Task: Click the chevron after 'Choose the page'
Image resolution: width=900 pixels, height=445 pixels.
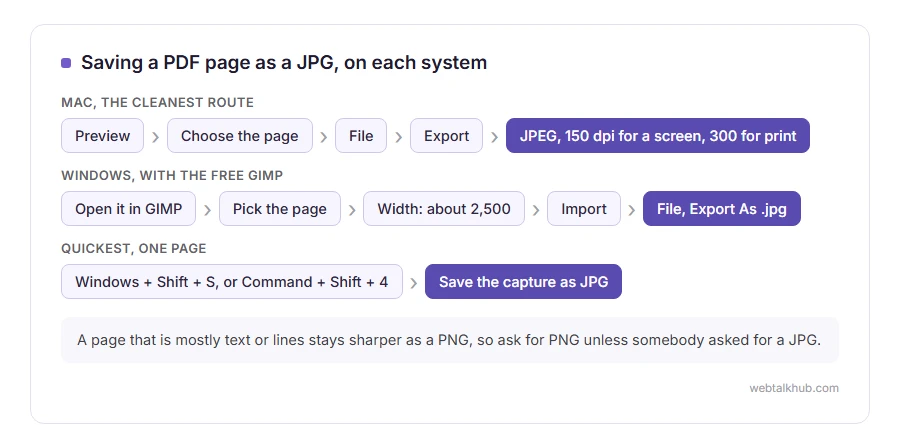Action: point(324,137)
